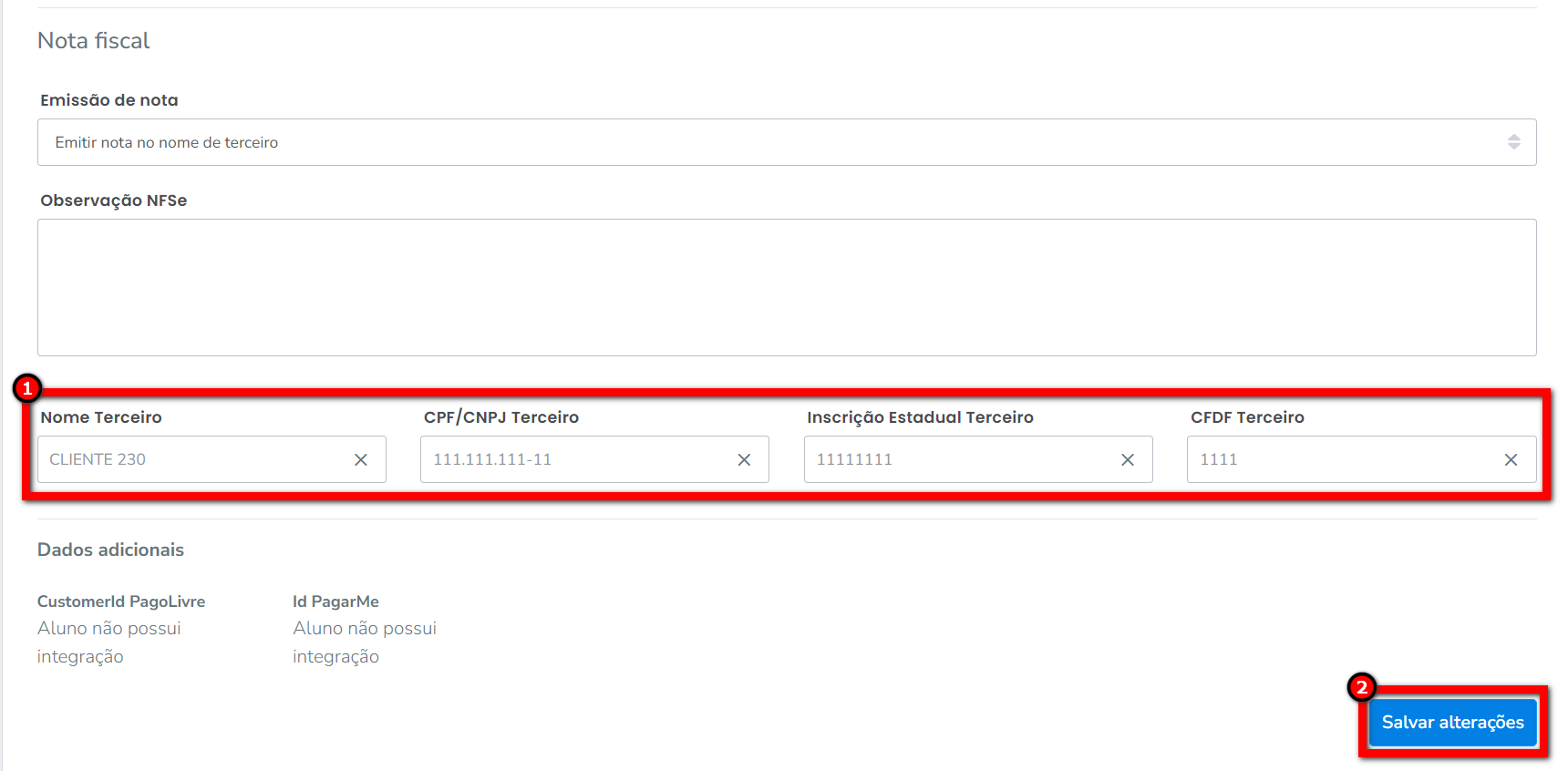Click the Emissão de nota label

(x=109, y=100)
